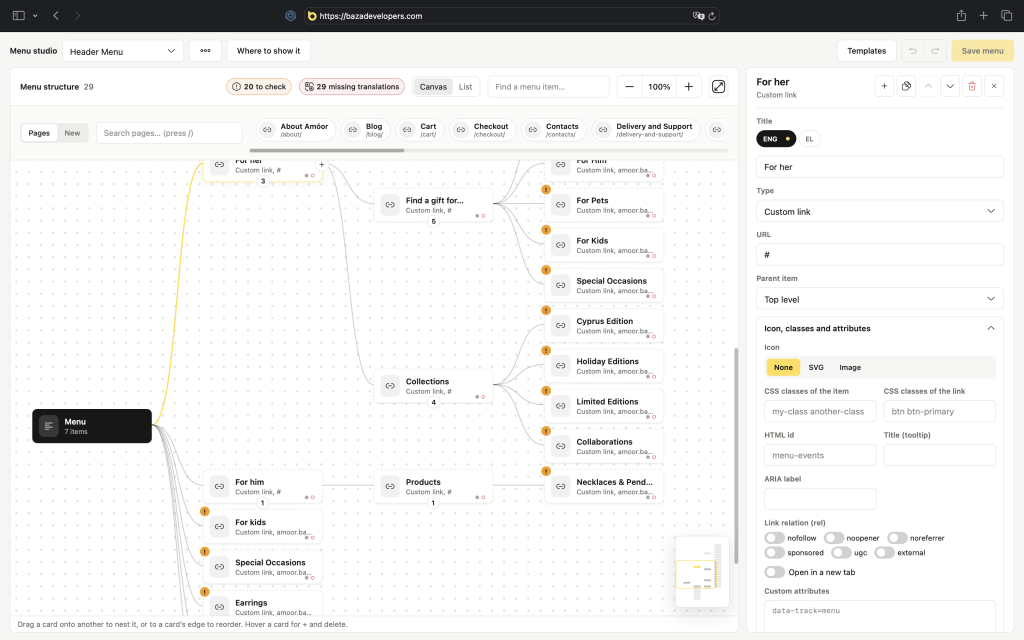
Task: Expand For him children count 1
Action: click(x=263, y=503)
